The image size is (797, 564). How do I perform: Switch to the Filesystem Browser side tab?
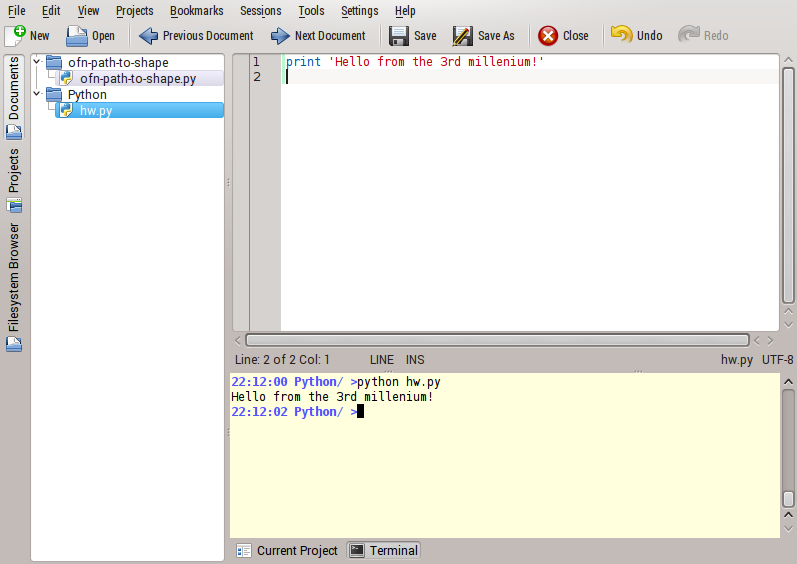coord(14,287)
